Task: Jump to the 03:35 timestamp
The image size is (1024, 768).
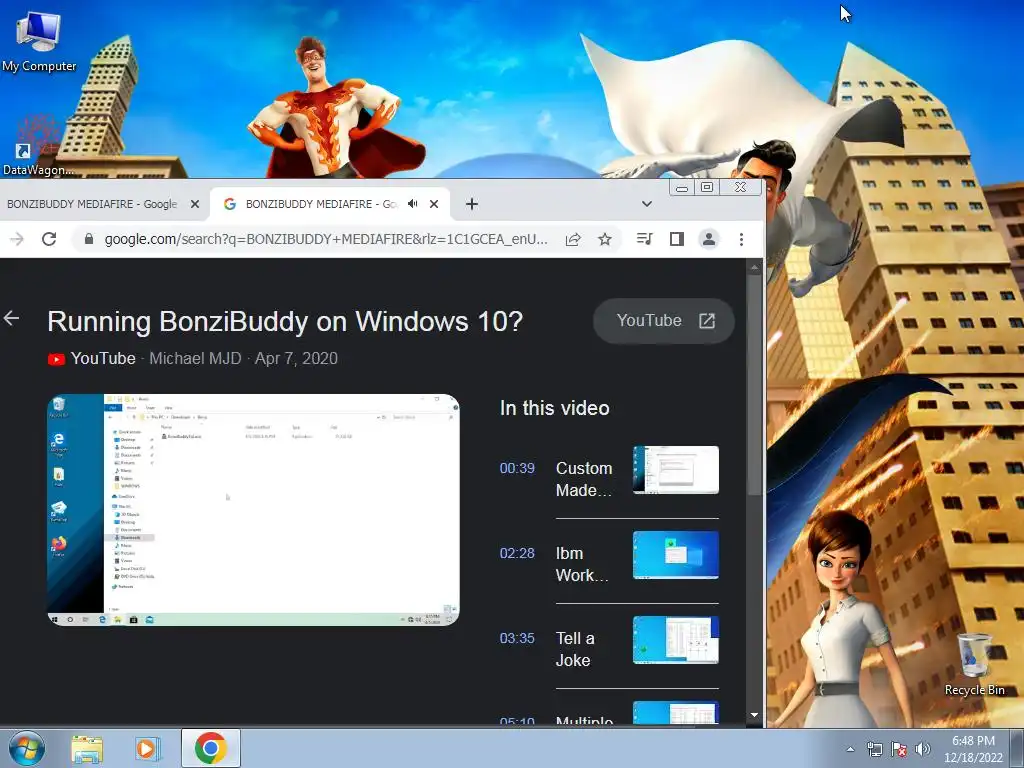Action: point(517,638)
